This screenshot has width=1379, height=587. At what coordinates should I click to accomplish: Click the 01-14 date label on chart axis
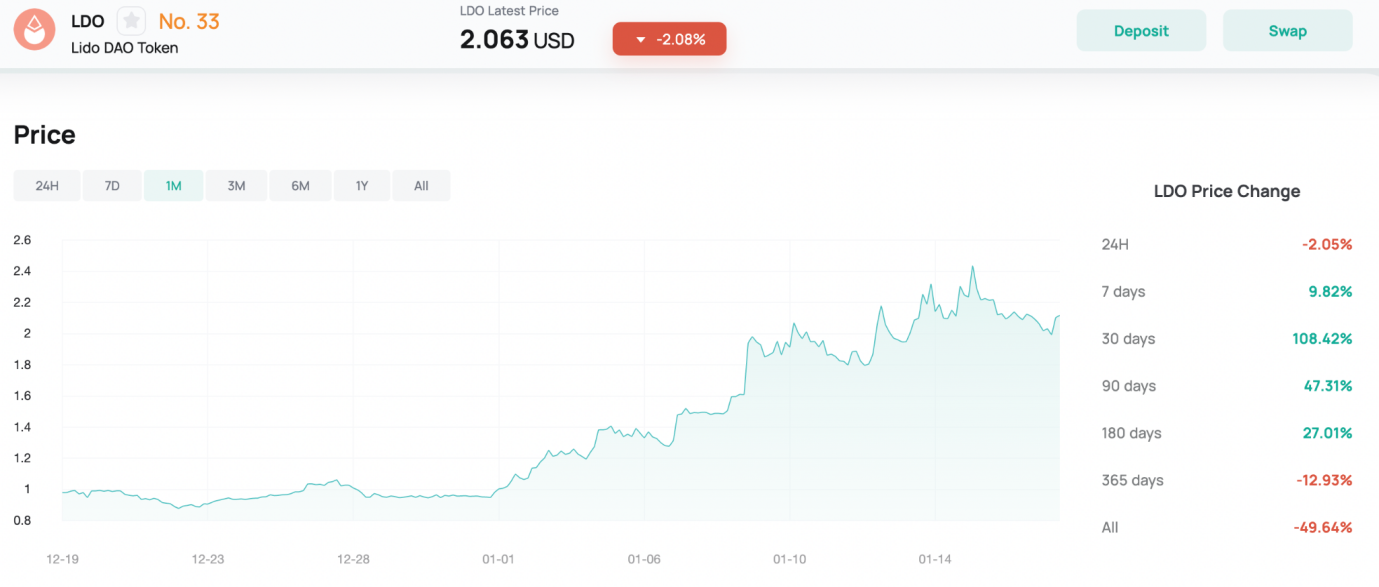tap(934, 559)
